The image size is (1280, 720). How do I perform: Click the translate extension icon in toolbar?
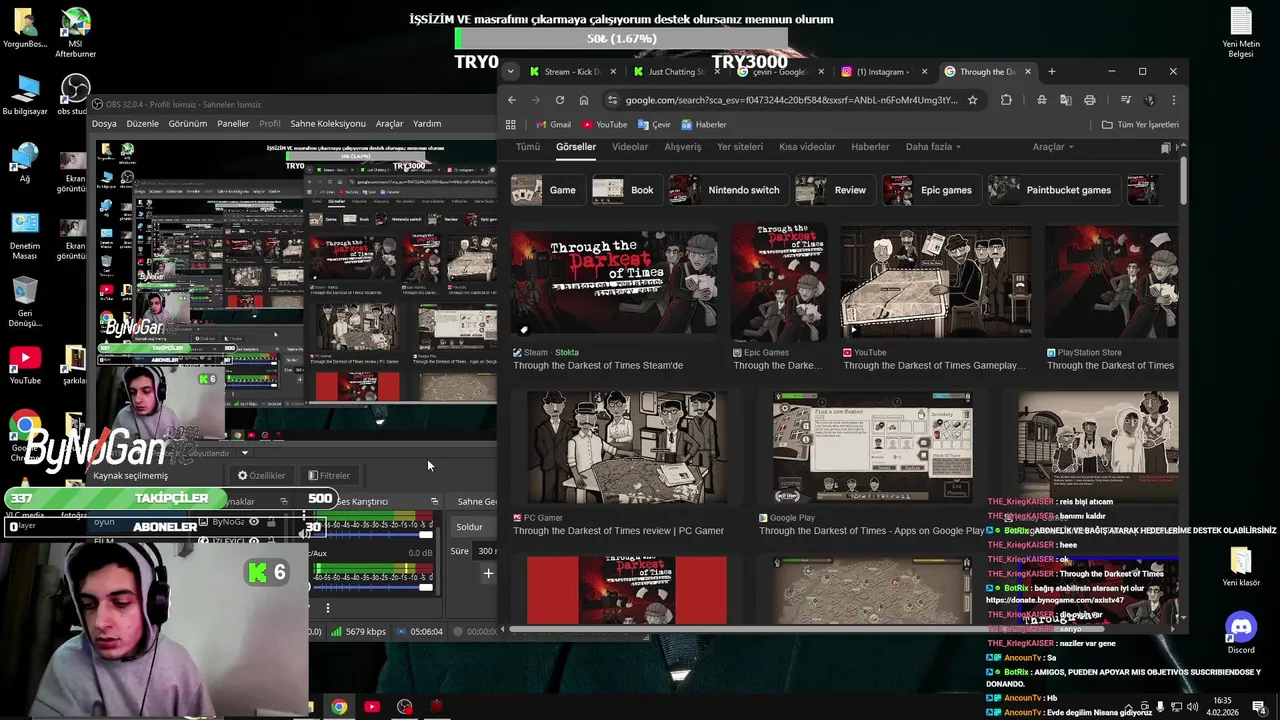coord(1066,100)
